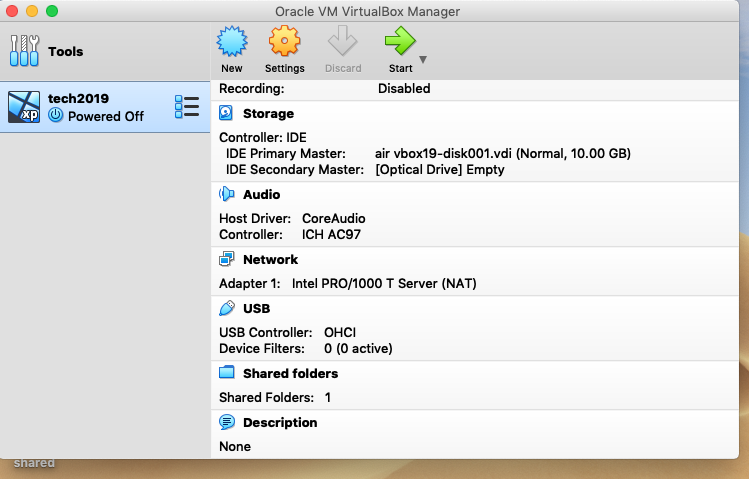Screen dimensions: 749x479
Task: Open the Description section header
Action: [280, 423]
